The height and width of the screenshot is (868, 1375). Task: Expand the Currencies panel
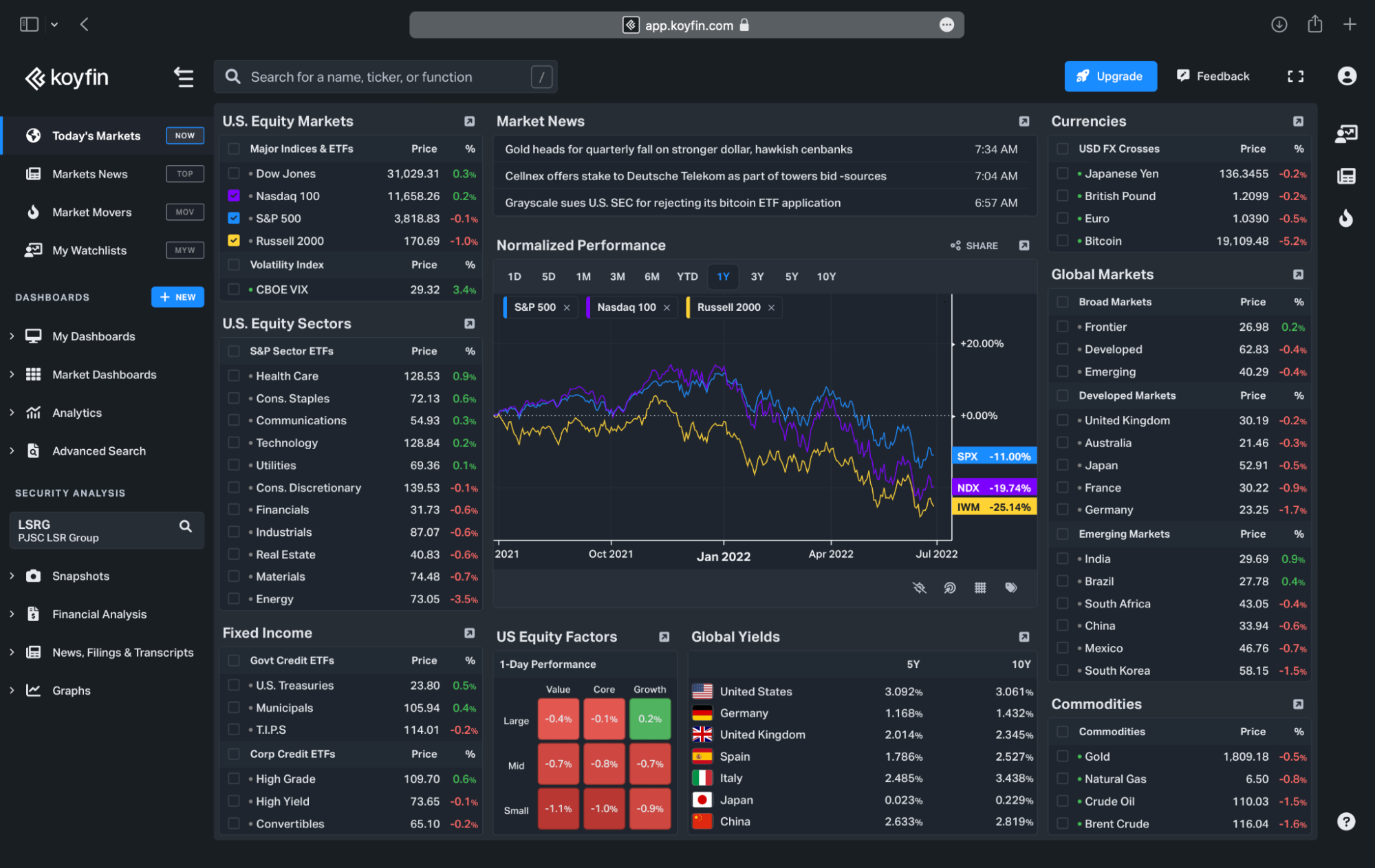click(x=1297, y=121)
